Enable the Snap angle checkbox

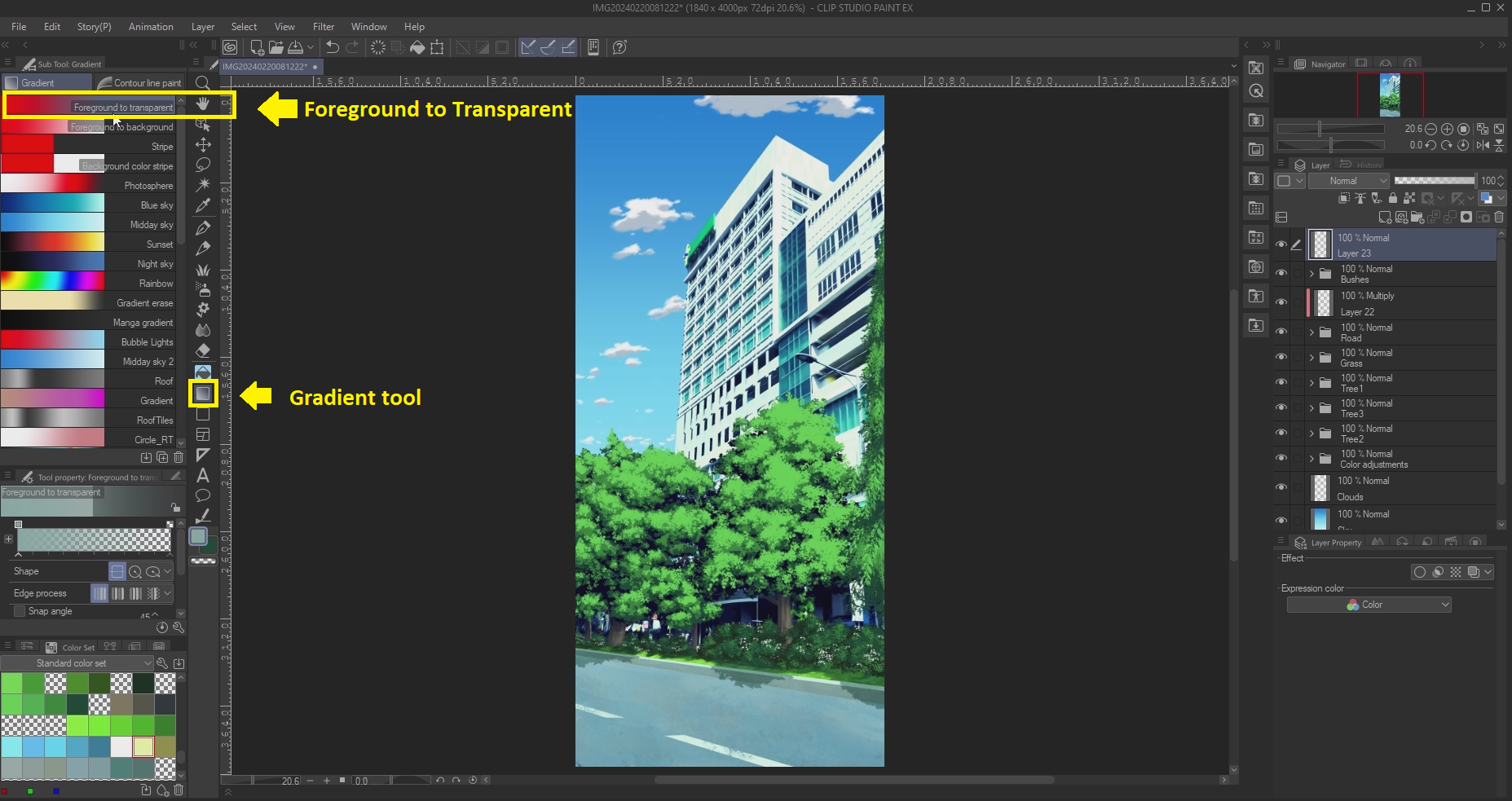[x=20, y=611]
